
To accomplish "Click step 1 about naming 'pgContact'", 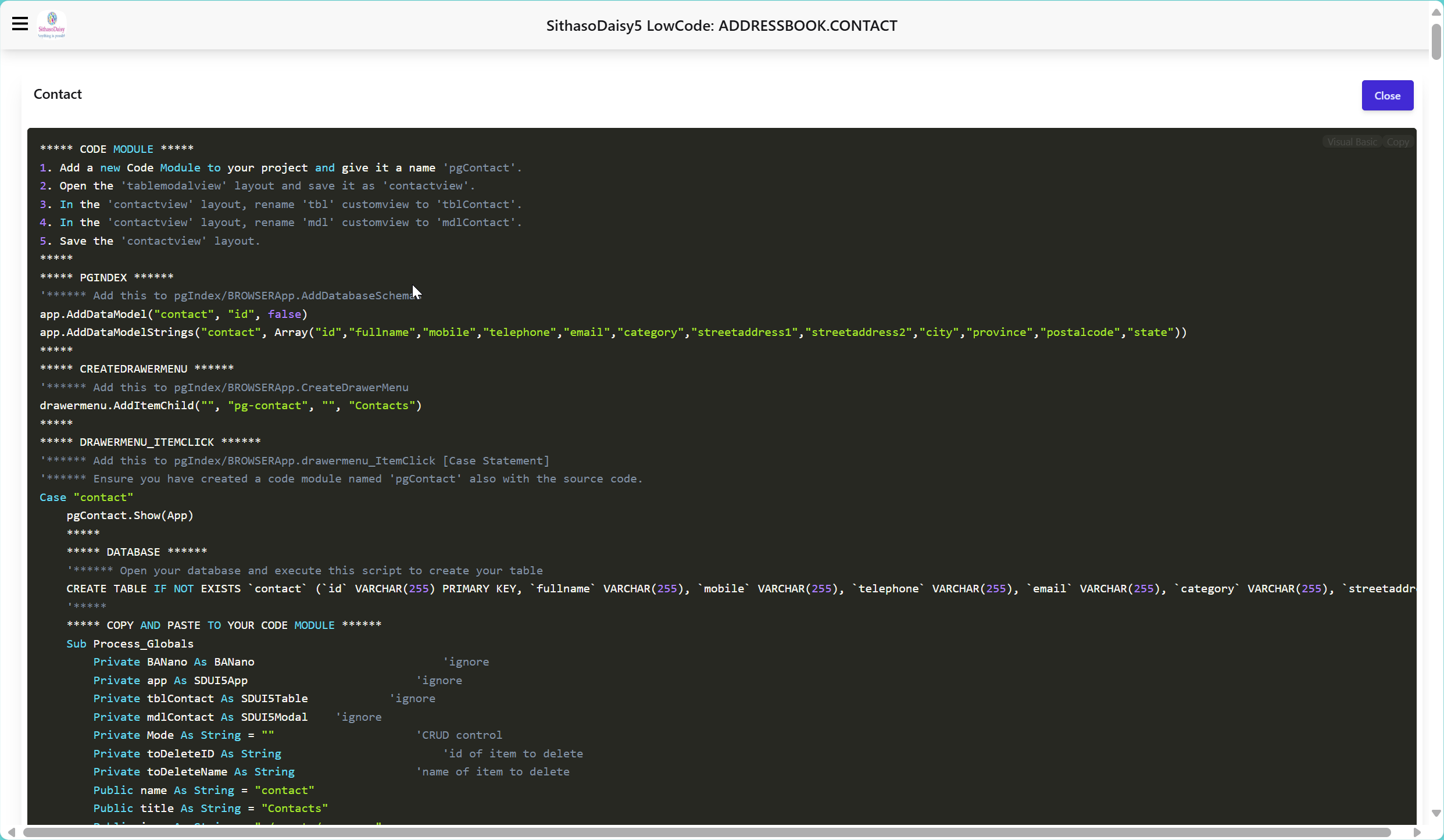I will point(281,167).
